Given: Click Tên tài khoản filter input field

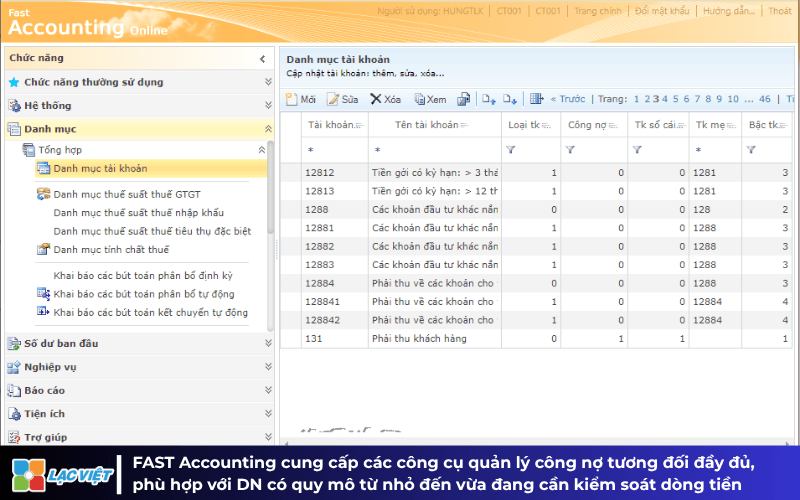Looking at the screenshot, I should (435, 150).
